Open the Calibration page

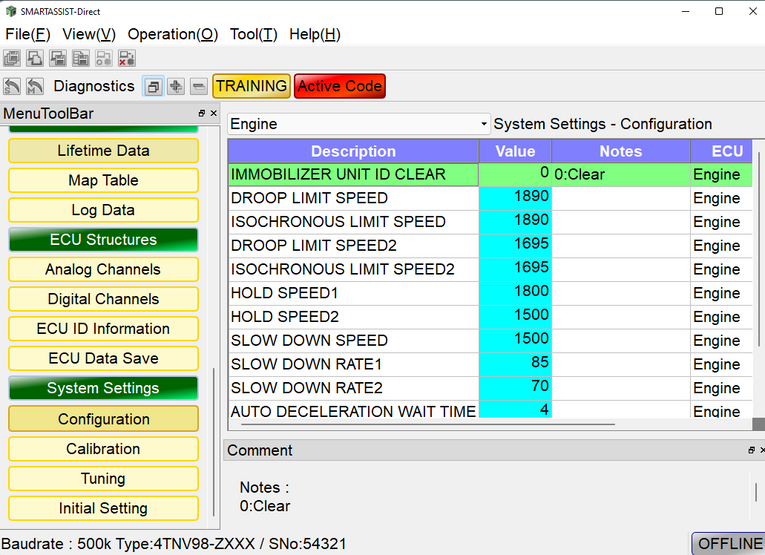103,449
